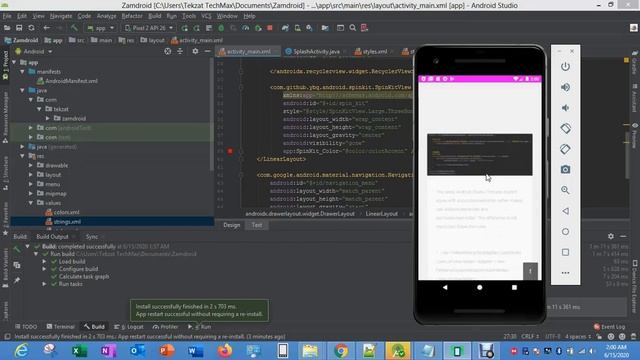This screenshot has height=360, width=640.
Task: Open the Event Log
Action: [609, 327]
